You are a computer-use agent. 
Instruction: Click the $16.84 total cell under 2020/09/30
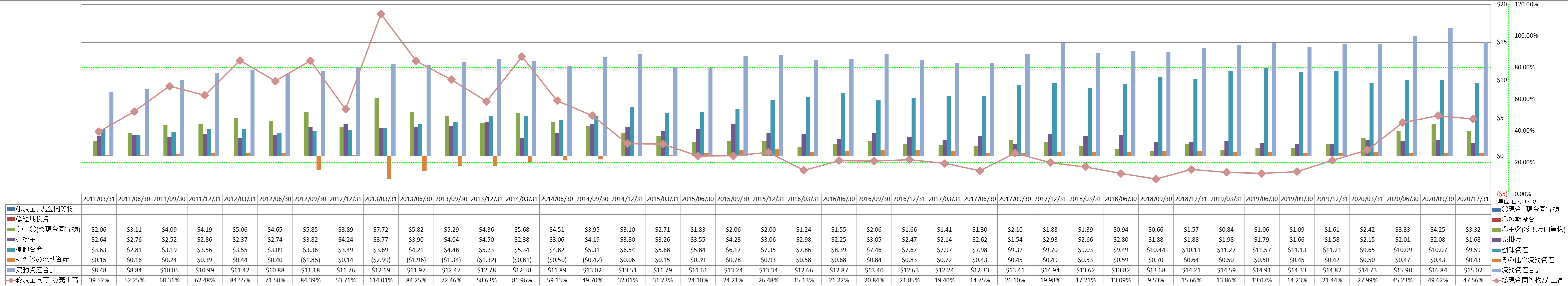click(x=1438, y=270)
